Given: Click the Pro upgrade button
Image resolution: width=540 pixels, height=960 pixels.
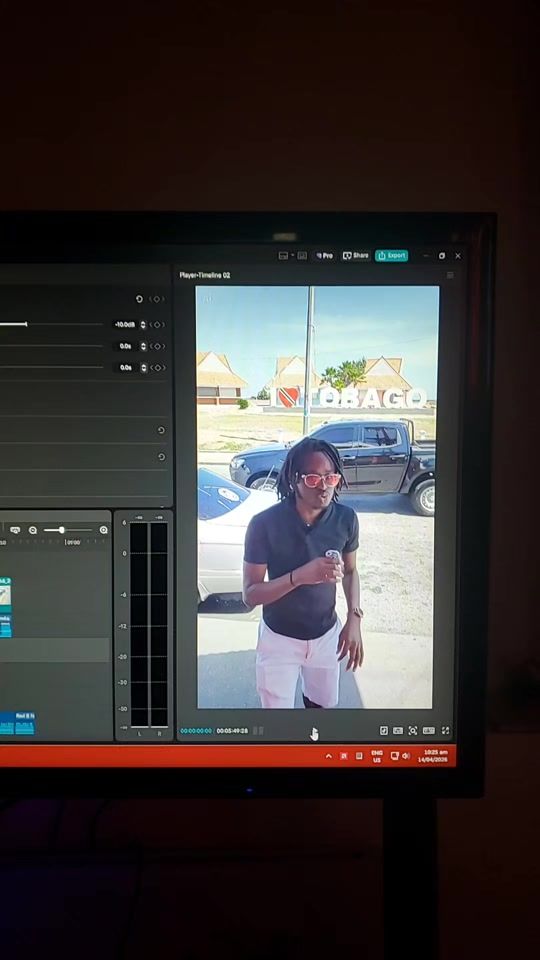Looking at the screenshot, I should (x=324, y=255).
